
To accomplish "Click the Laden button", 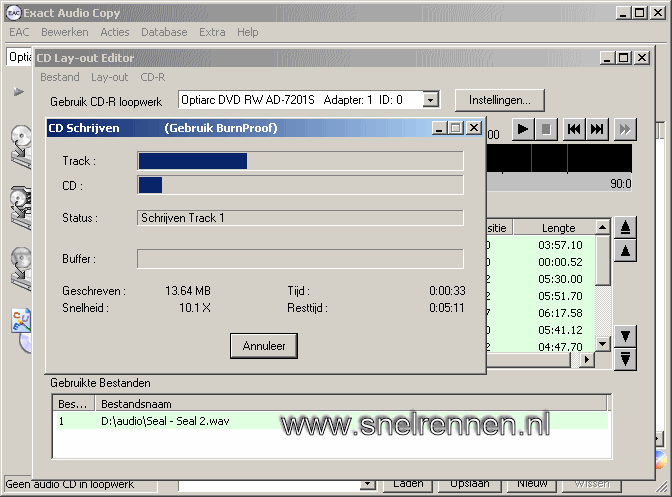I will (408, 484).
